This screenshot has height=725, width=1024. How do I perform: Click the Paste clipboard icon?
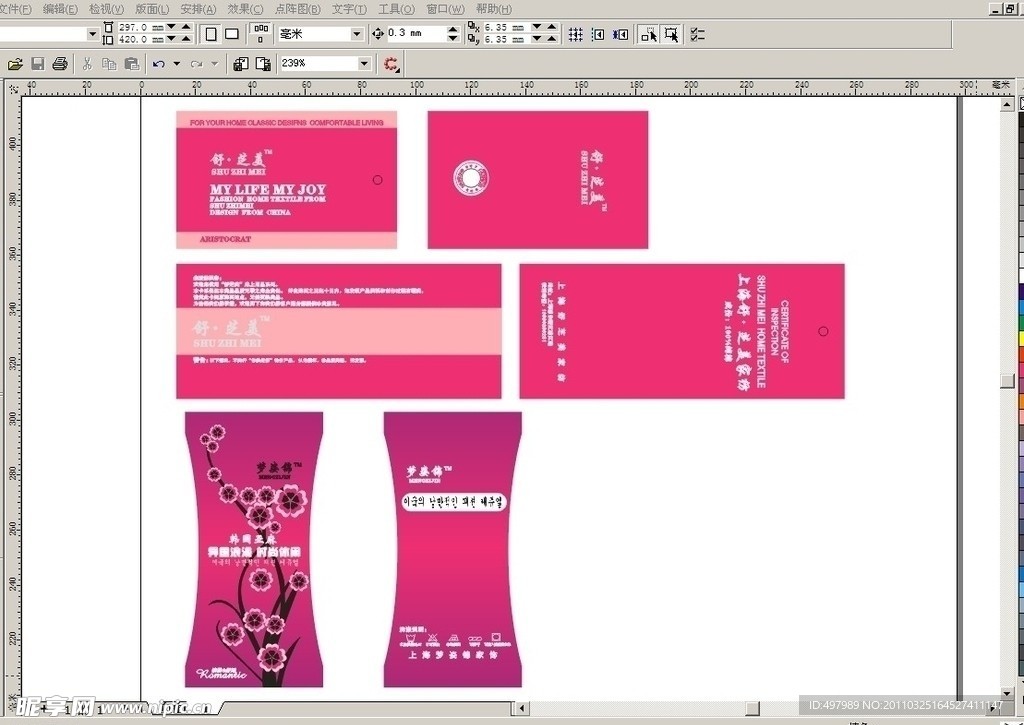(131, 63)
